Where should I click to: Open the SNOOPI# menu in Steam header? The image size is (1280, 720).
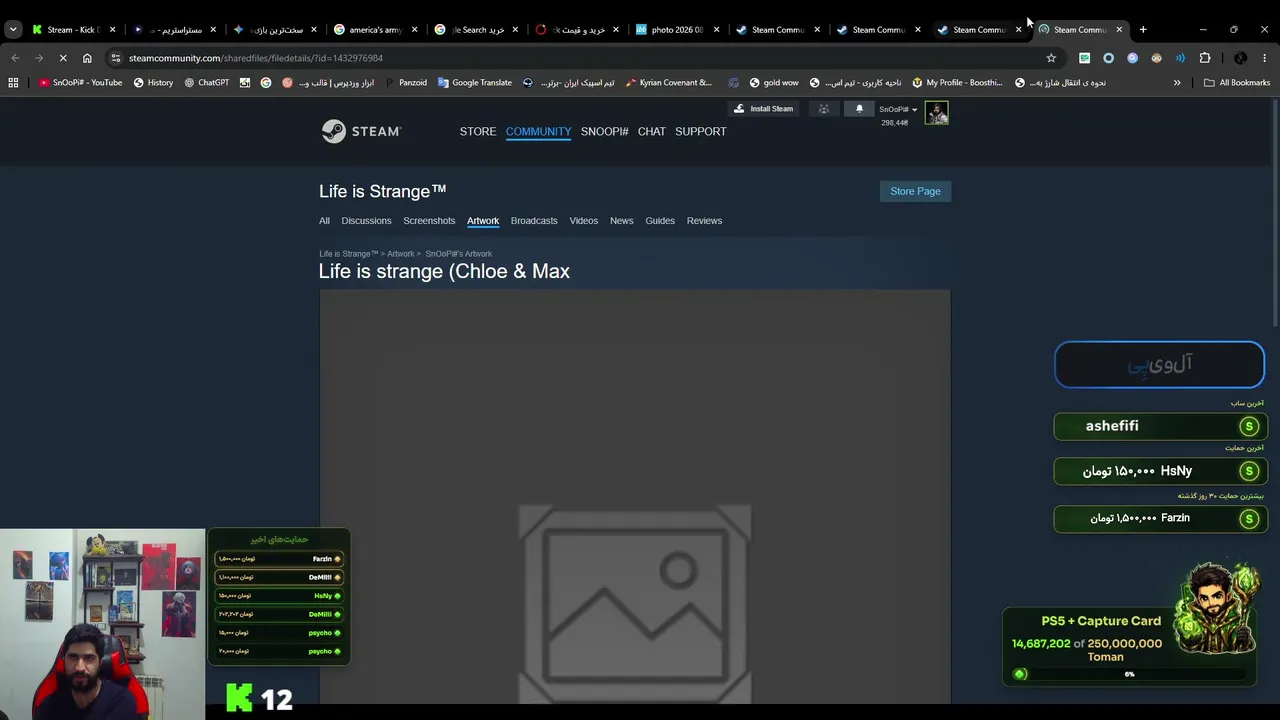605,131
